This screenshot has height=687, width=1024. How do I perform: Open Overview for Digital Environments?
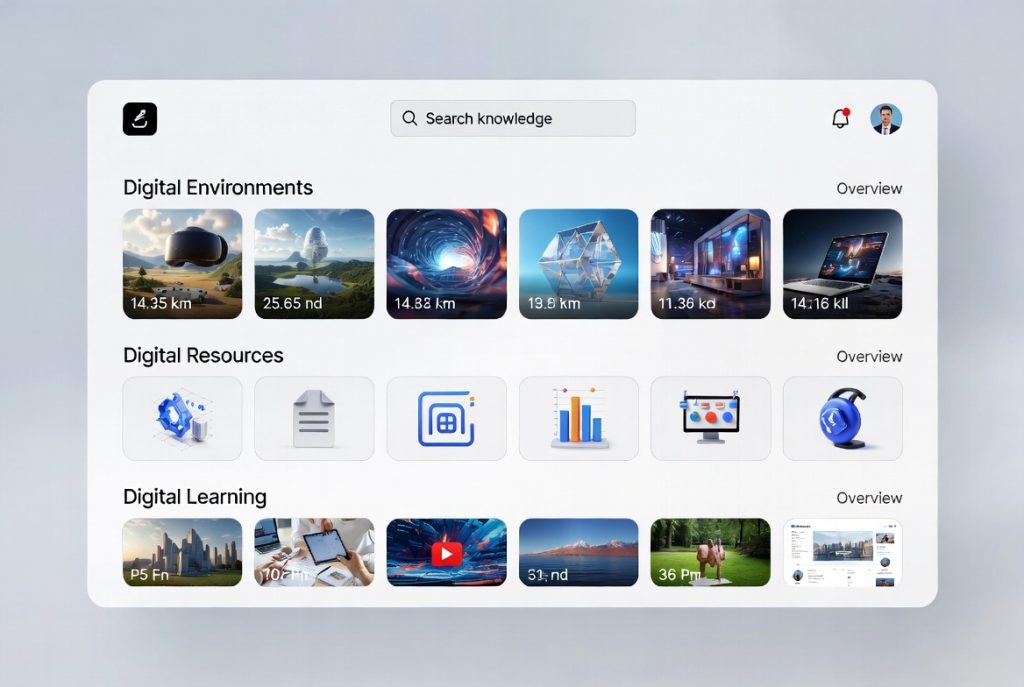(869, 188)
